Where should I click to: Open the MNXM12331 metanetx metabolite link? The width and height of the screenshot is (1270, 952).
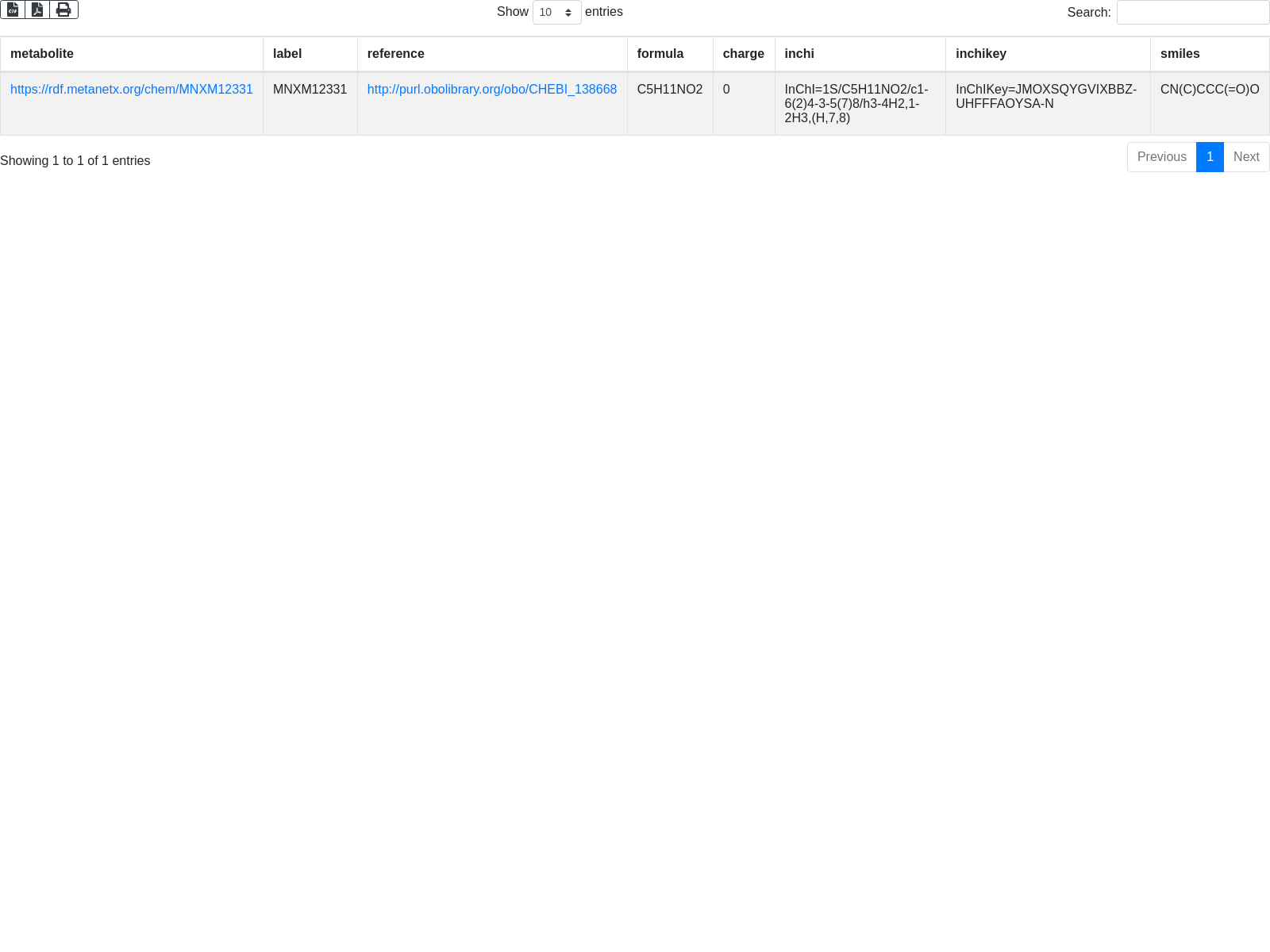[132, 90]
